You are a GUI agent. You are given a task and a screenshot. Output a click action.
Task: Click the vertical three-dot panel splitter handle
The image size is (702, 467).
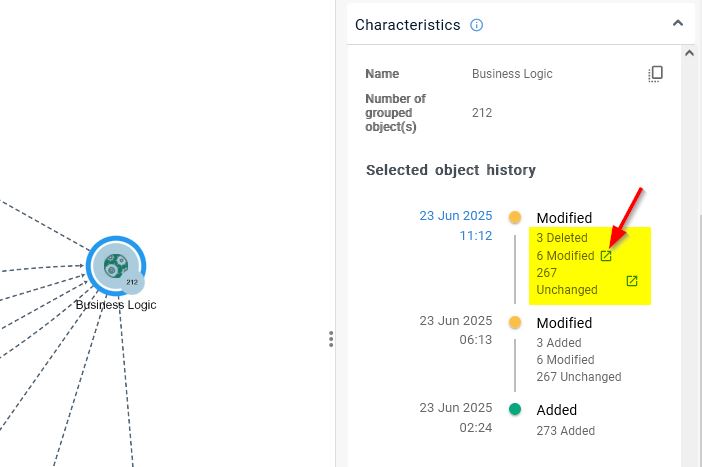[331, 339]
